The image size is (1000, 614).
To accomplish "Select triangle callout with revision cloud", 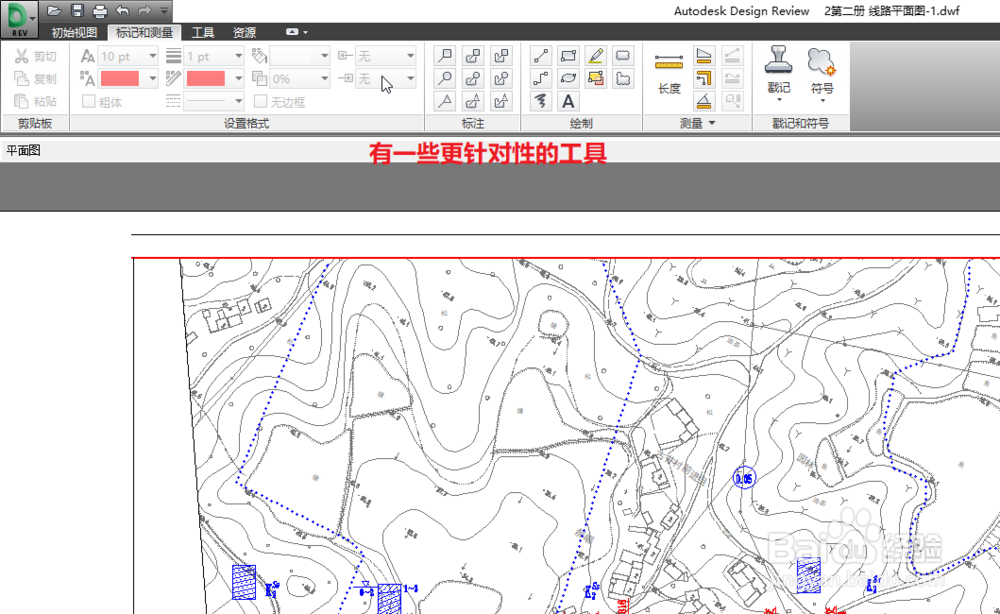I will [473, 101].
